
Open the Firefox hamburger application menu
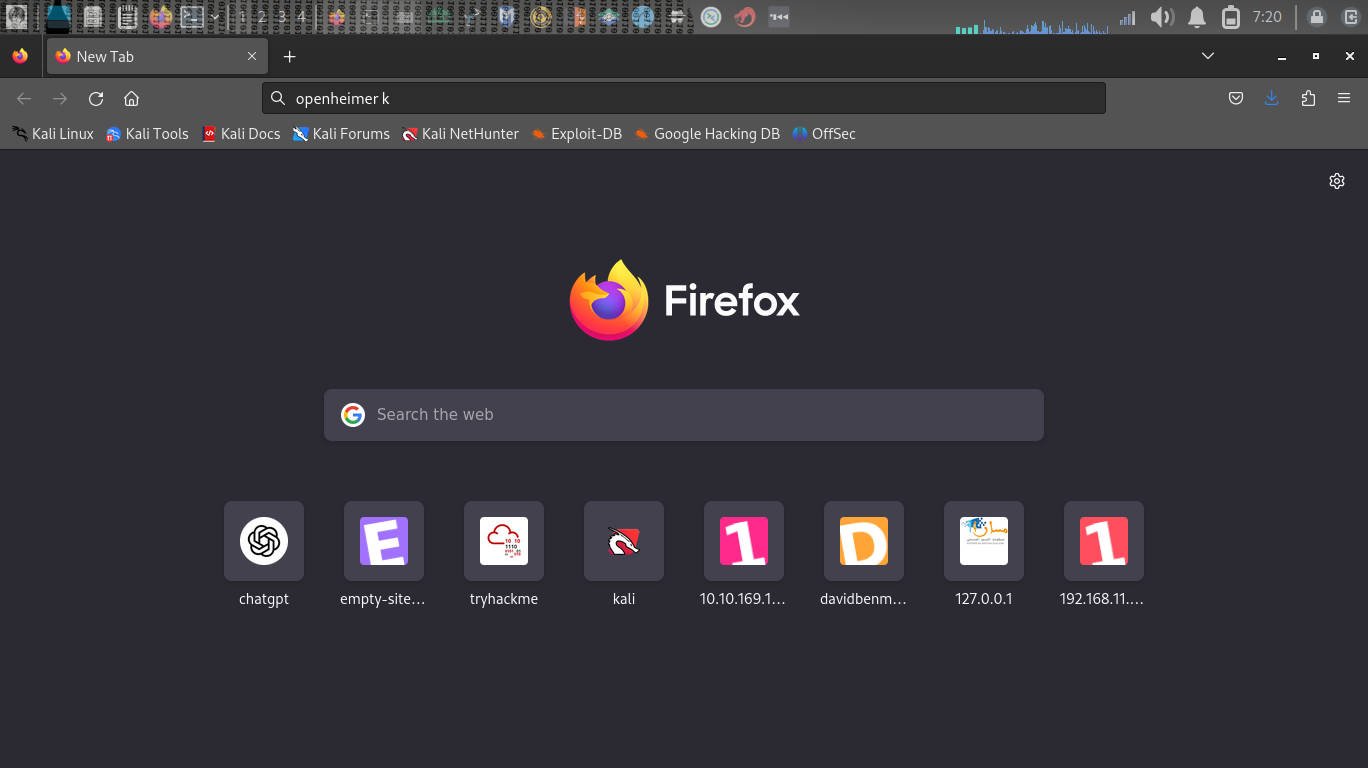1344,98
